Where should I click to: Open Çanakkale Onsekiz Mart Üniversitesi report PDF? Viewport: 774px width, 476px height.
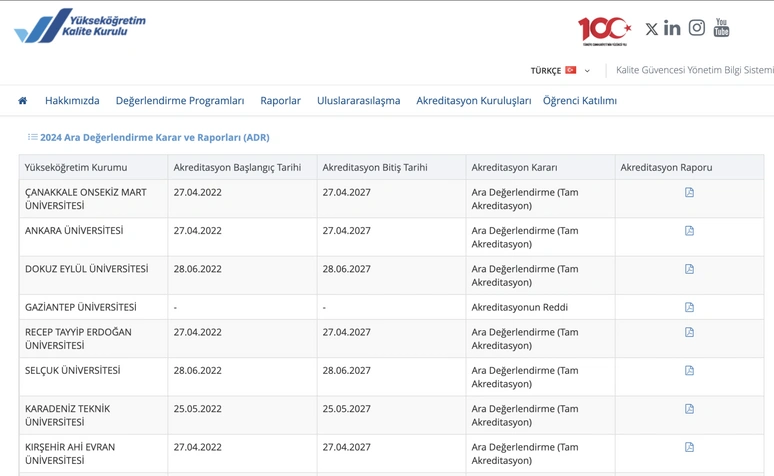pos(689,193)
